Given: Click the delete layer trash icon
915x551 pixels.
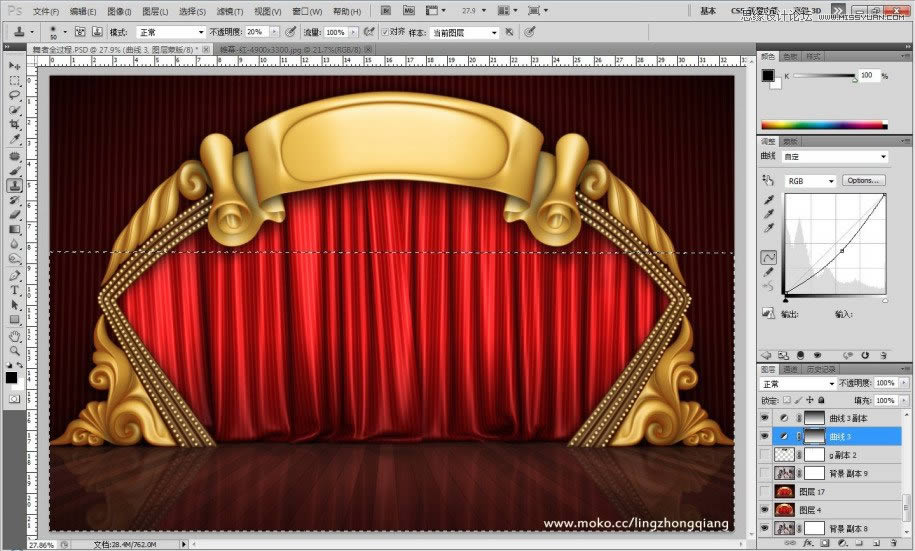Looking at the screenshot, I should (x=893, y=543).
